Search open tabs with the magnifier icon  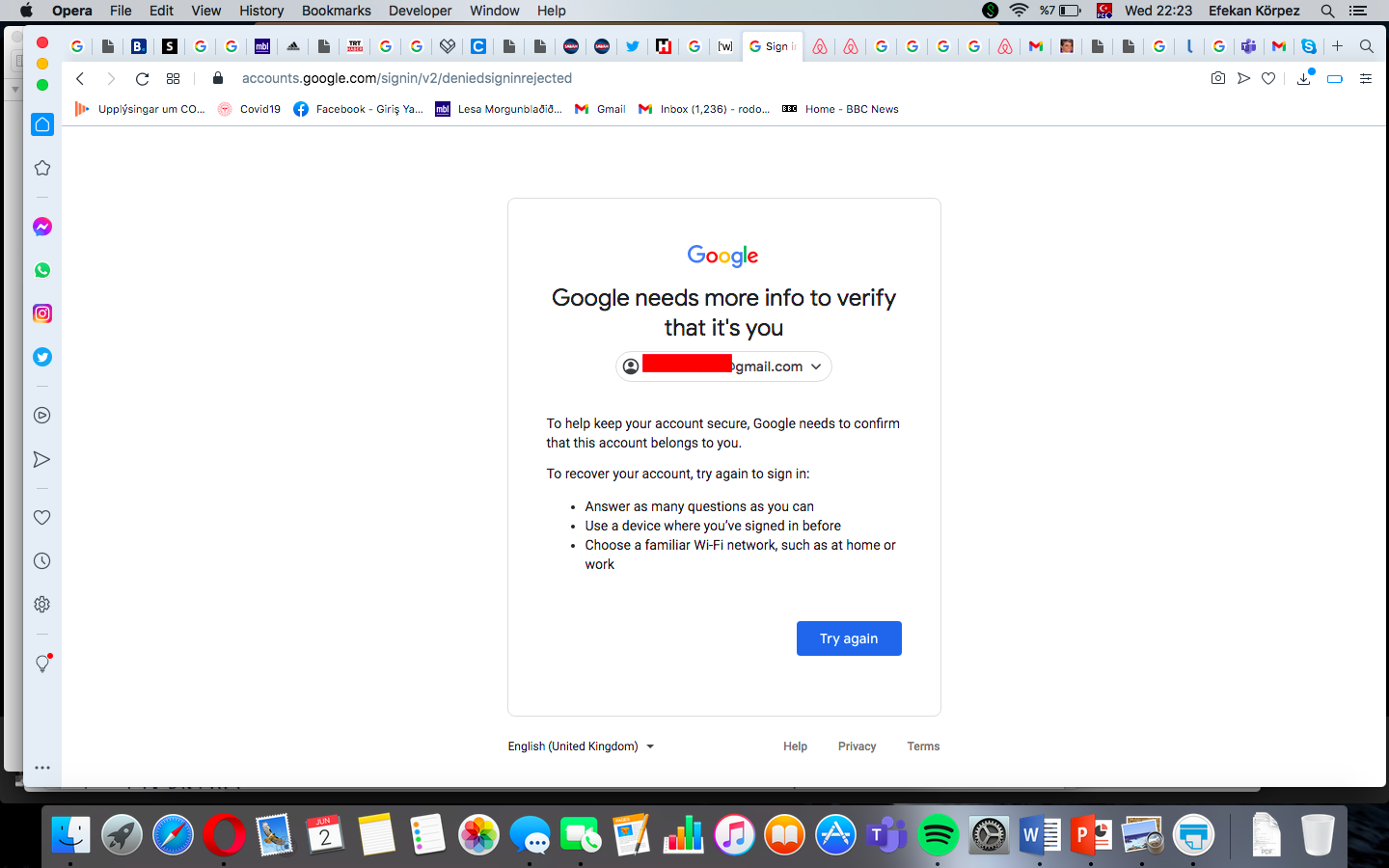click(1367, 46)
